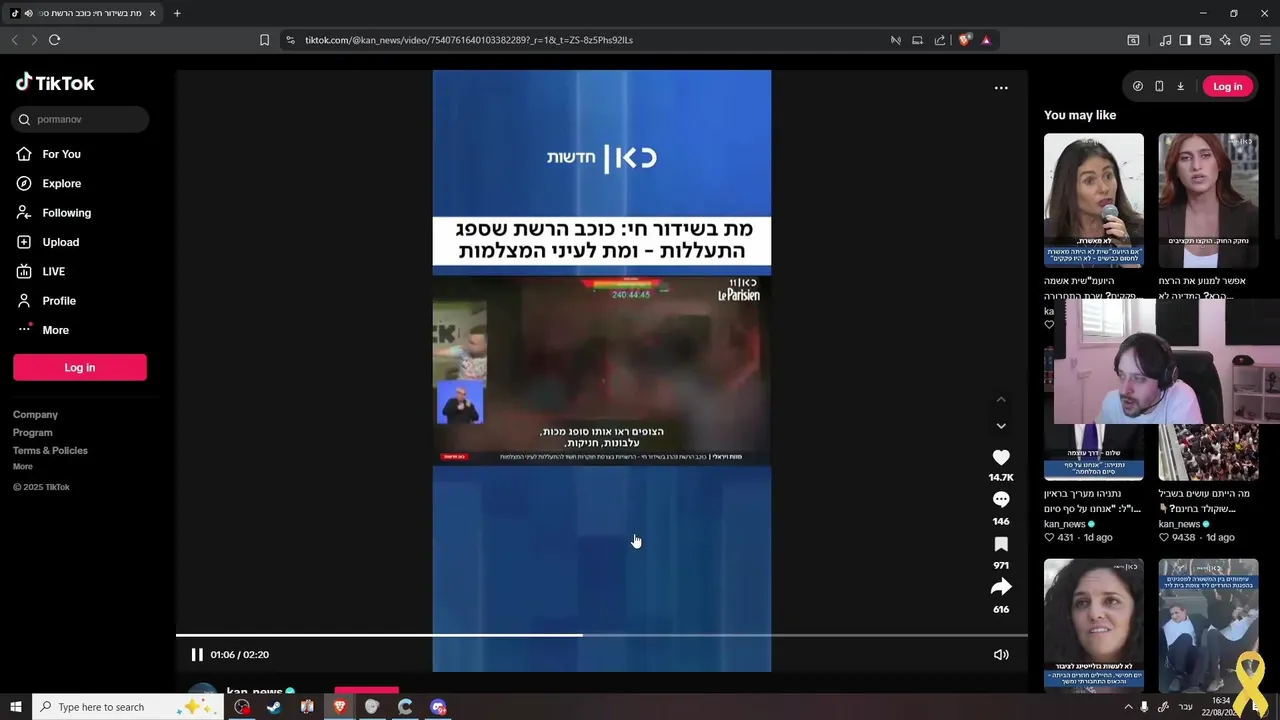Open Brave browser from the taskbar

(339, 707)
